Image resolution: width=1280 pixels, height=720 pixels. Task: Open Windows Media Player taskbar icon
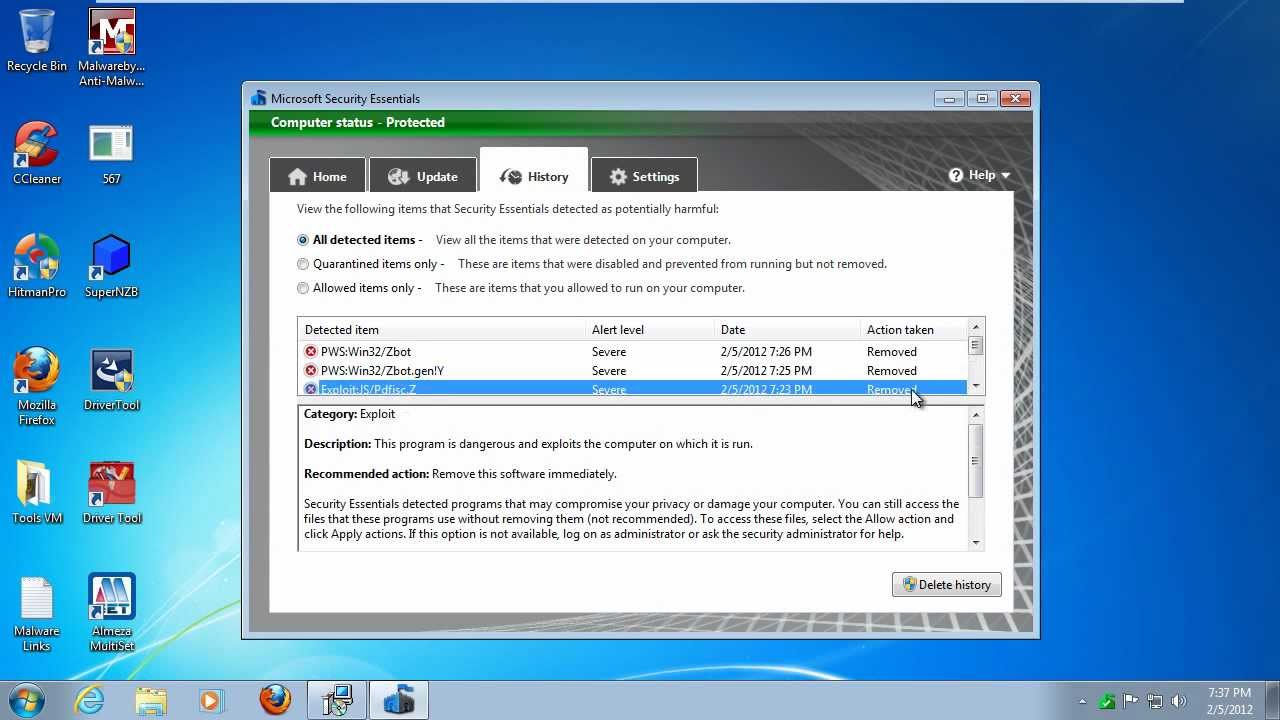pyautogui.click(x=211, y=700)
